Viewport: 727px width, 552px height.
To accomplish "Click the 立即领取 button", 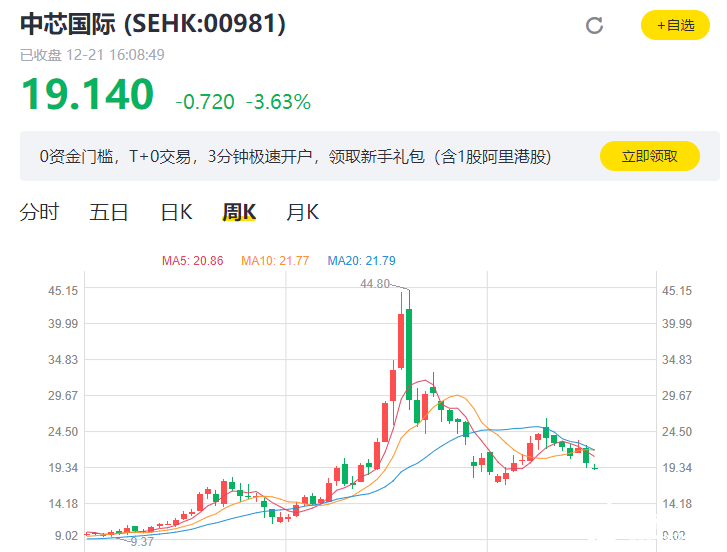I will (650, 156).
